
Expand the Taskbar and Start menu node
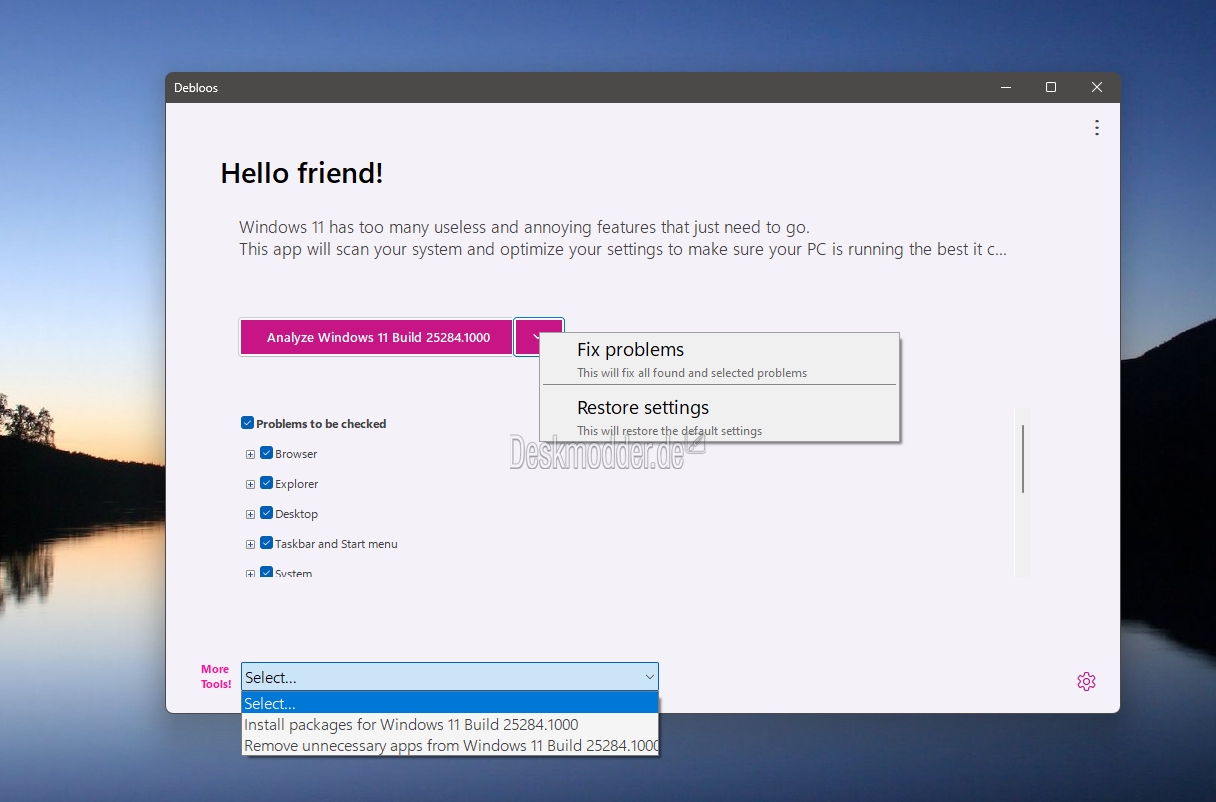[250, 544]
